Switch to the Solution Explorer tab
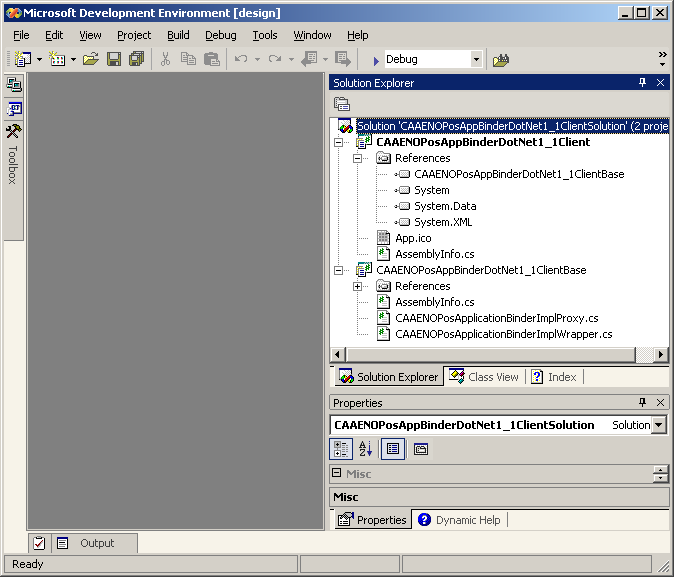 389,377
